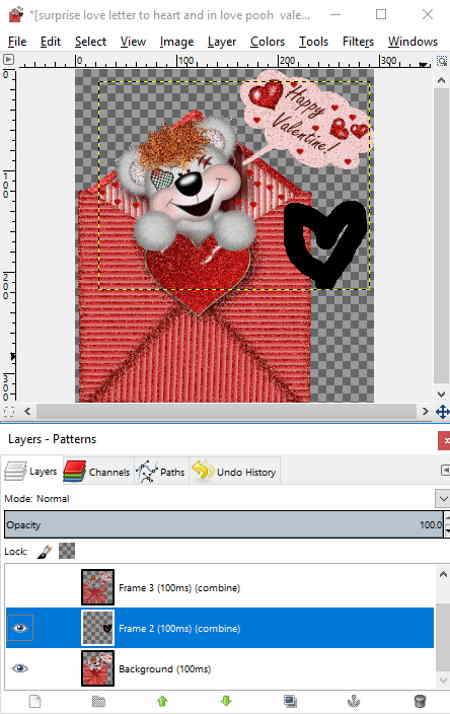The height and width of the screenshot is (714, 450).
Task: Click the canvas horizontal scroll right arrow
Action: [x=425, y=412]
